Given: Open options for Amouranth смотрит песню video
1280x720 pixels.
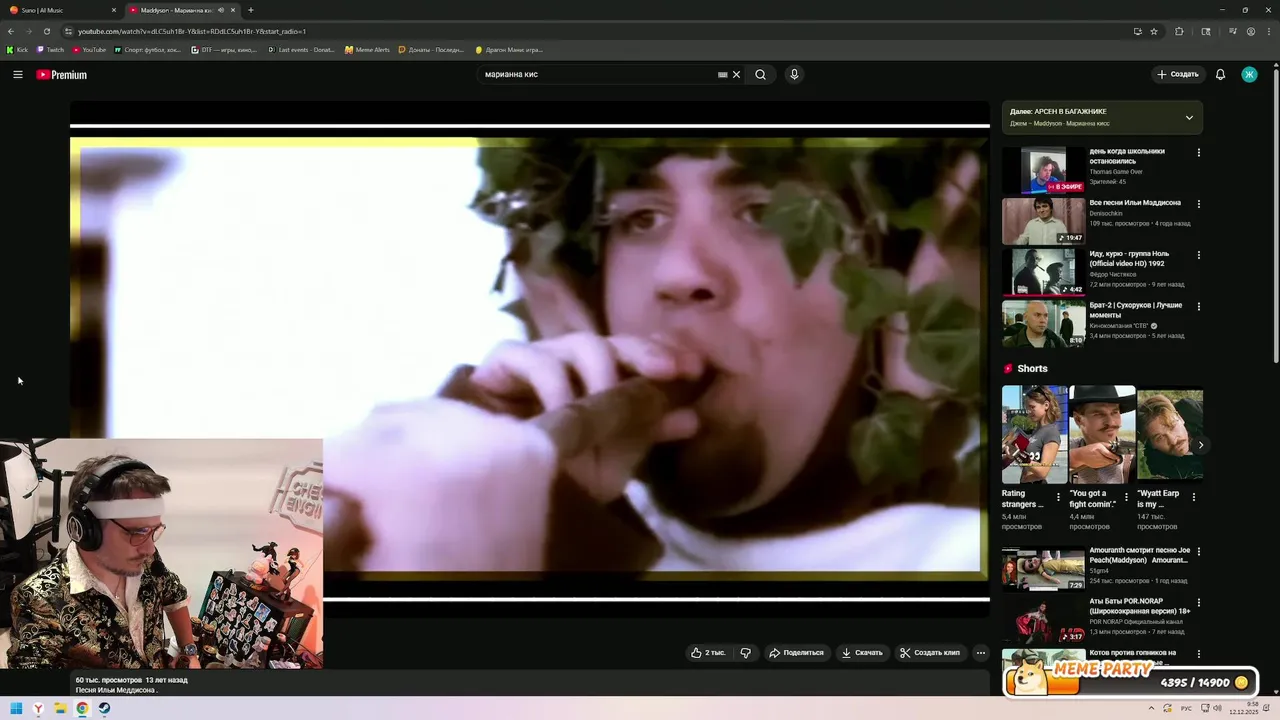Looking at the screenshot, I should click(x=1199, y=551).
